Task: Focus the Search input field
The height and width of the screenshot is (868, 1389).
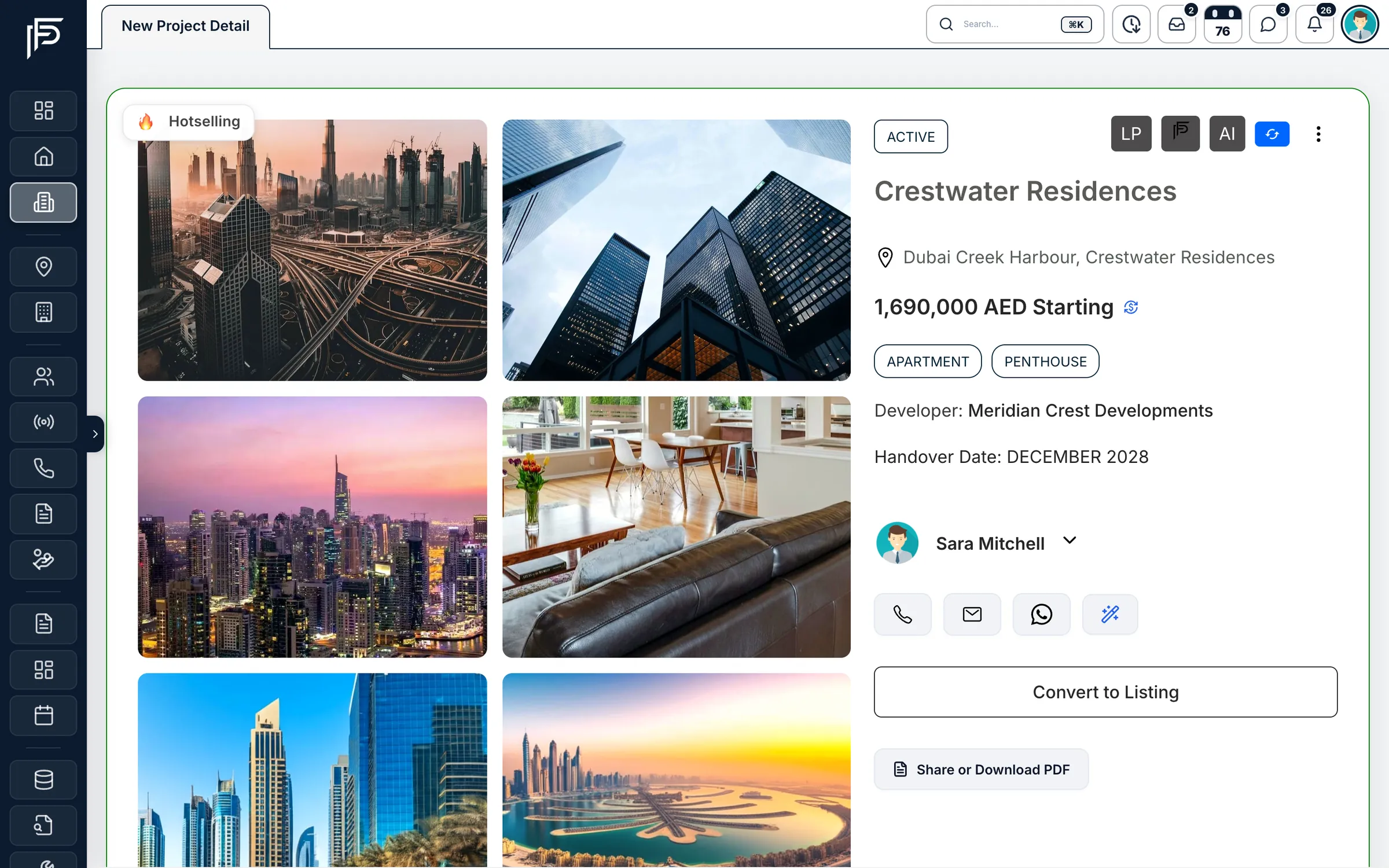Action: click(1015, 24)
